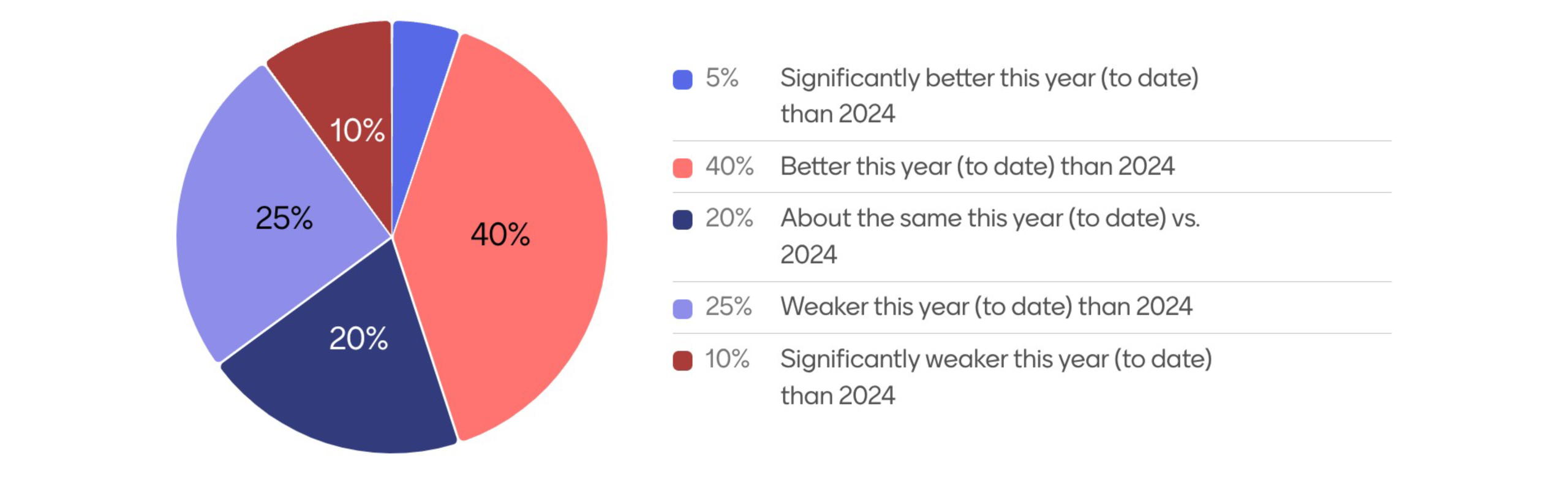Image resolution: width=1568 pixels, height=477 pixels.
Task: Select the lavender 25% legend swatch
Action: [x=682, y=308]
